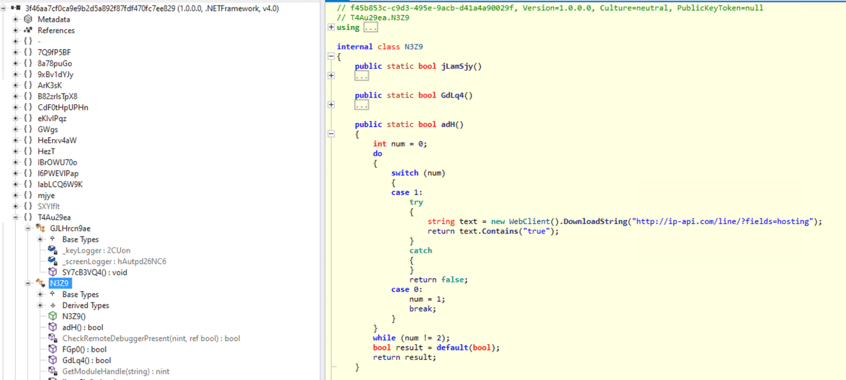Screen dimensions: 846x380
Task: Click the braces icon beside HezT
Action: 28,151
